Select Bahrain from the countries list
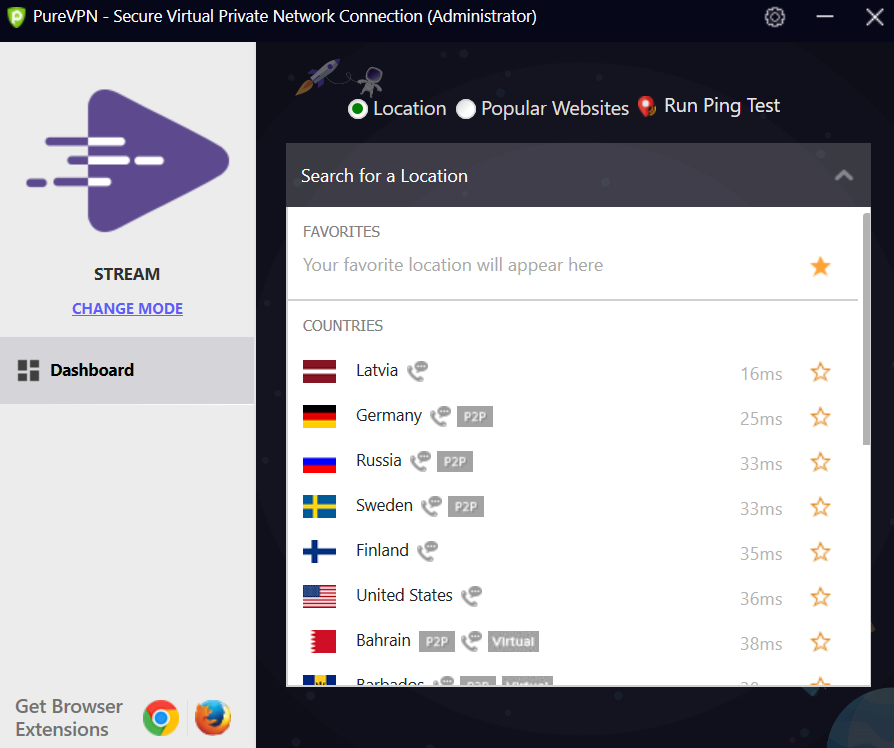894x748 pixels. 572,642
